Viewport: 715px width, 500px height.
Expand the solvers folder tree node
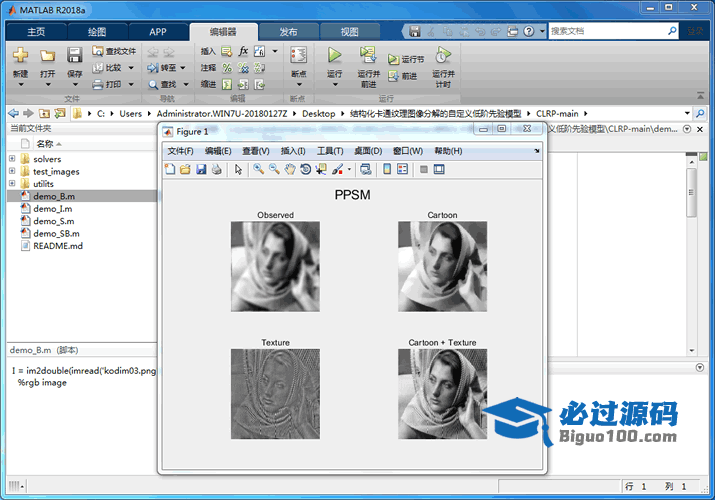click(12, 159)
